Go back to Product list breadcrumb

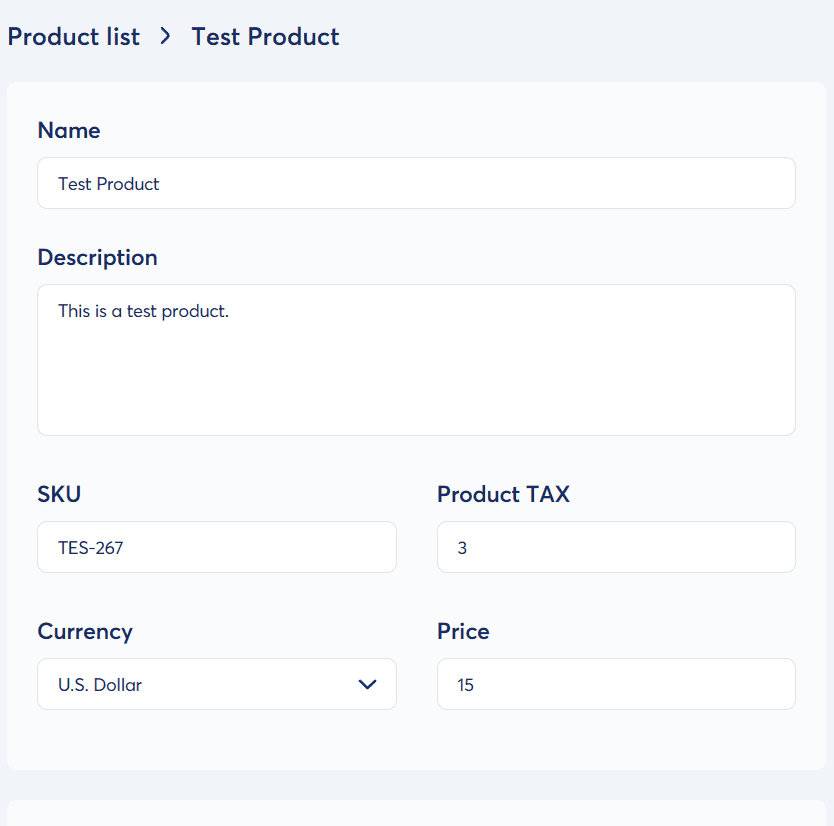coord(73,37)
